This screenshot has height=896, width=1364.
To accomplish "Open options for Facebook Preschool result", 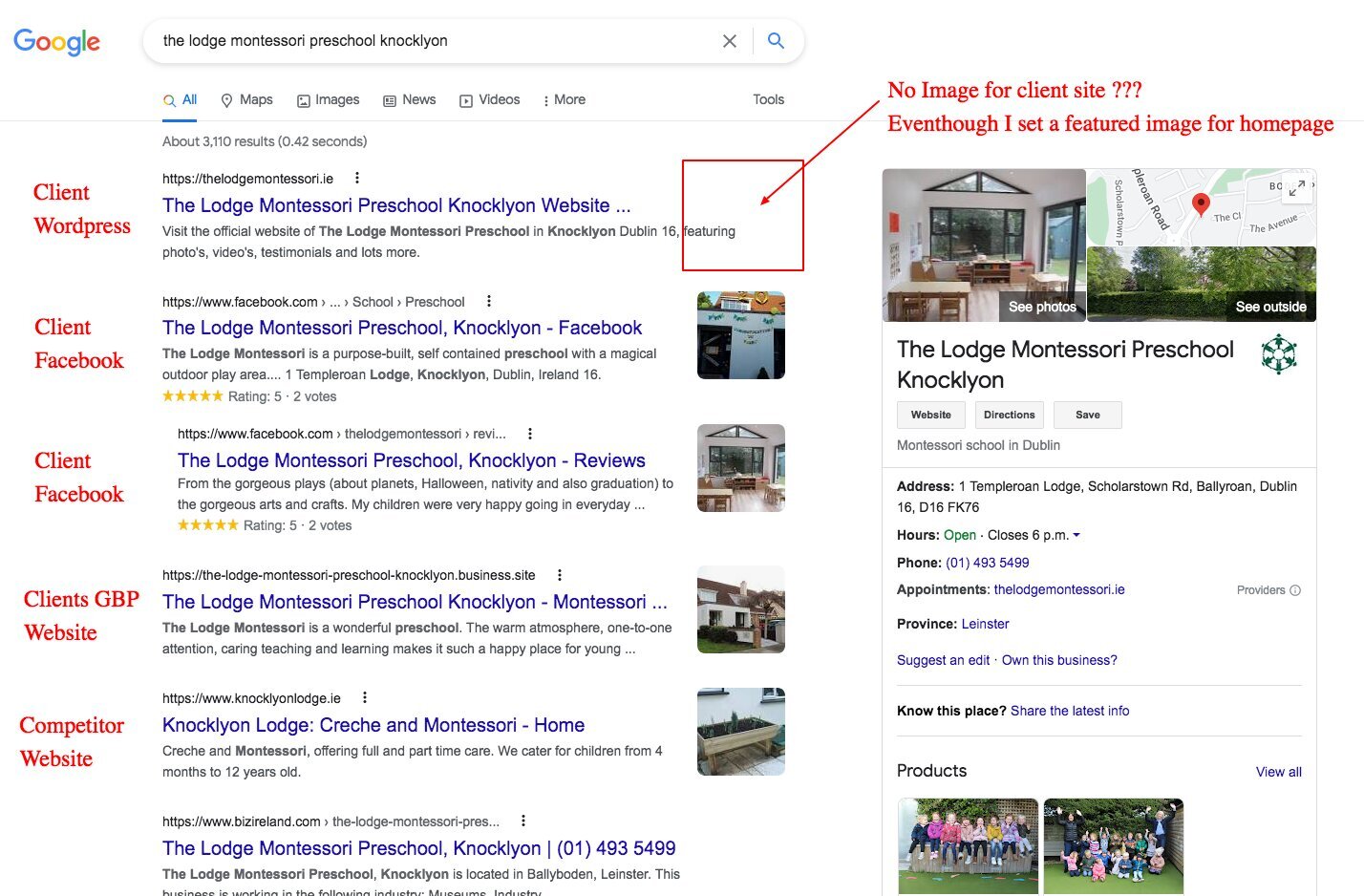I will pyautogui.click(x=489, y=301).
